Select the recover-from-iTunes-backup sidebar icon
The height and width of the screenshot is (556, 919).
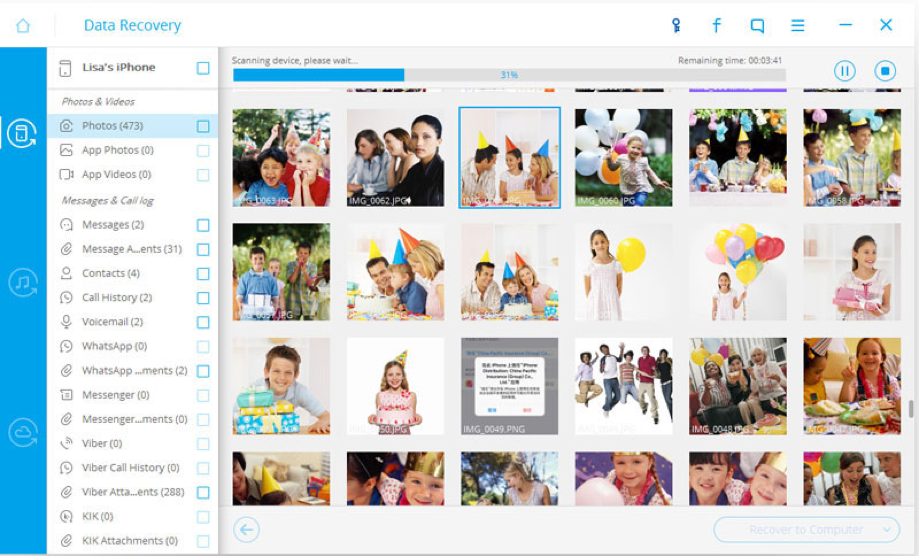23,284
